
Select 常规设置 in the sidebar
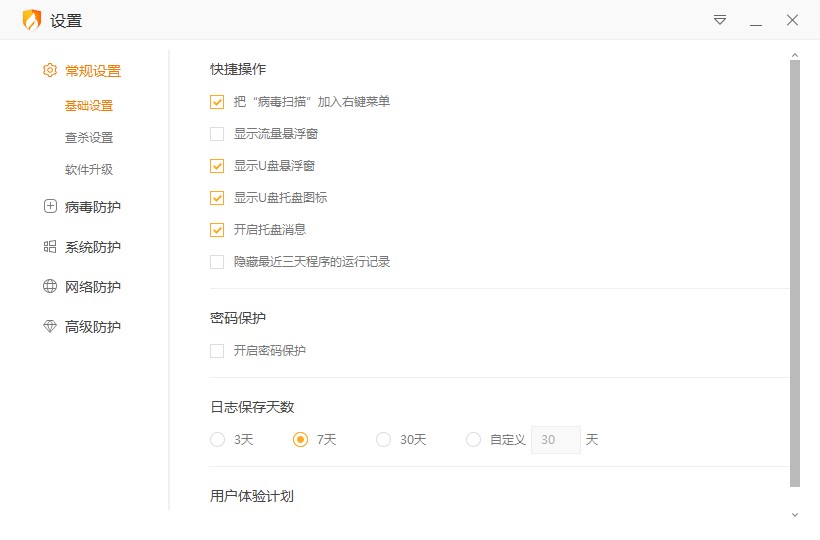[93, 71]
